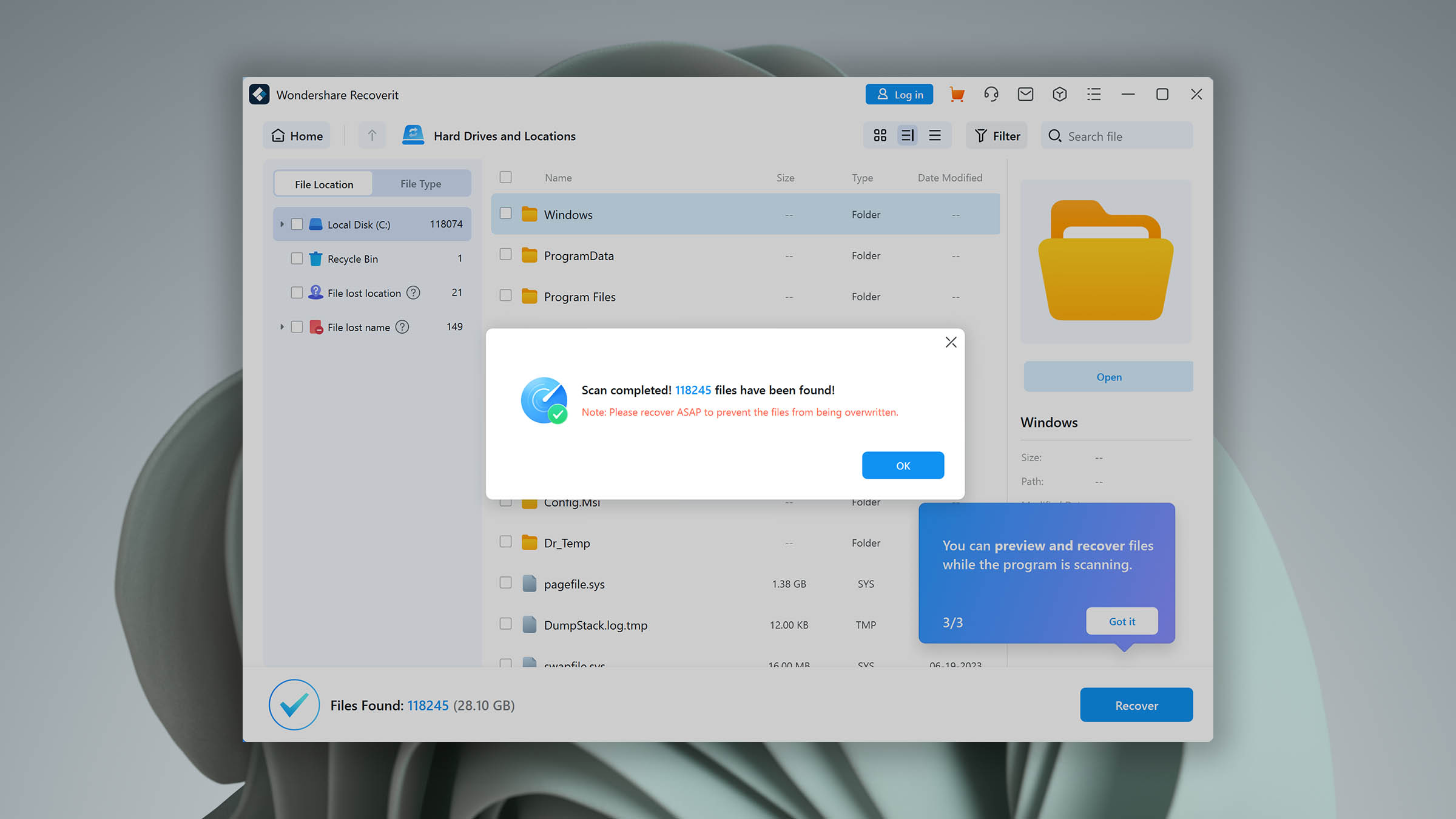Open help for File lost location
The width and height of the screenshot is (1456, 819).
(413, 293)
